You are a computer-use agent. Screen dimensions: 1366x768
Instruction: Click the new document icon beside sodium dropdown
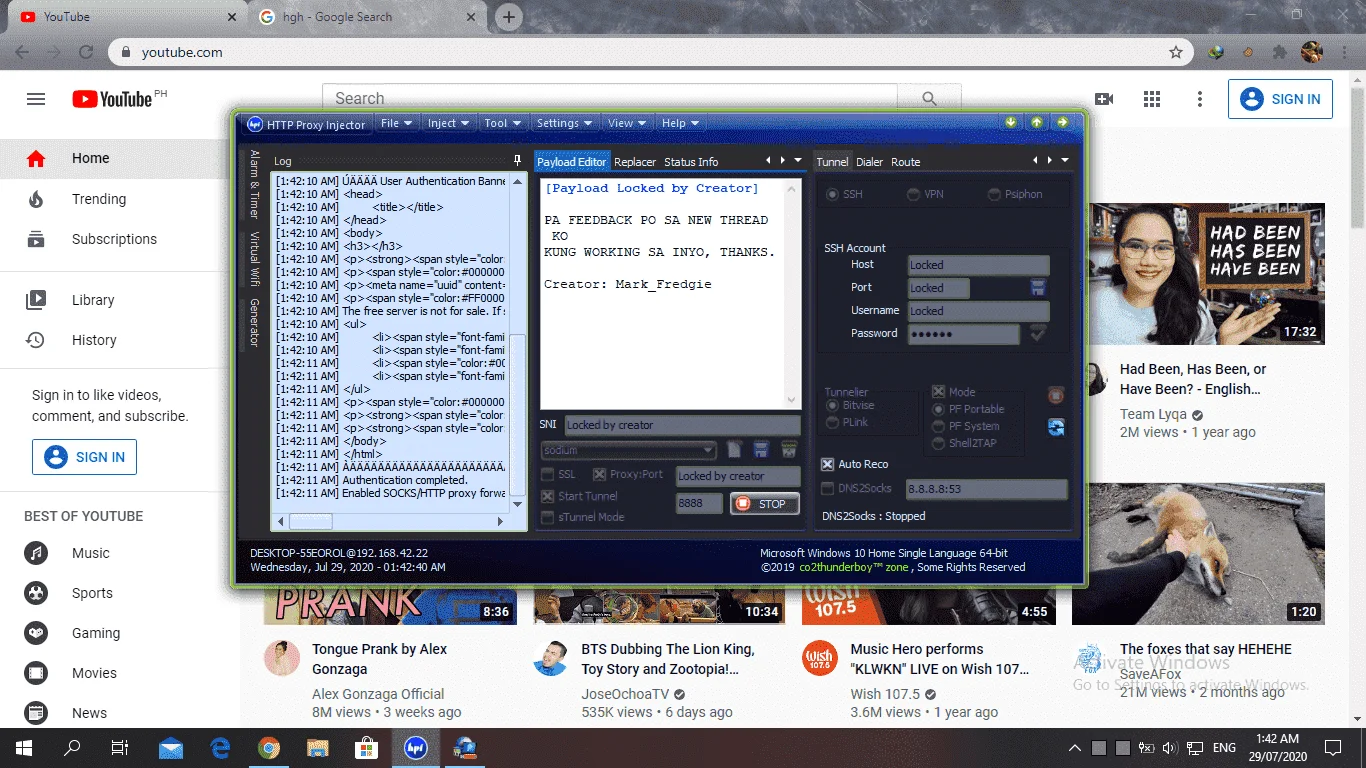tap(735, 450)
